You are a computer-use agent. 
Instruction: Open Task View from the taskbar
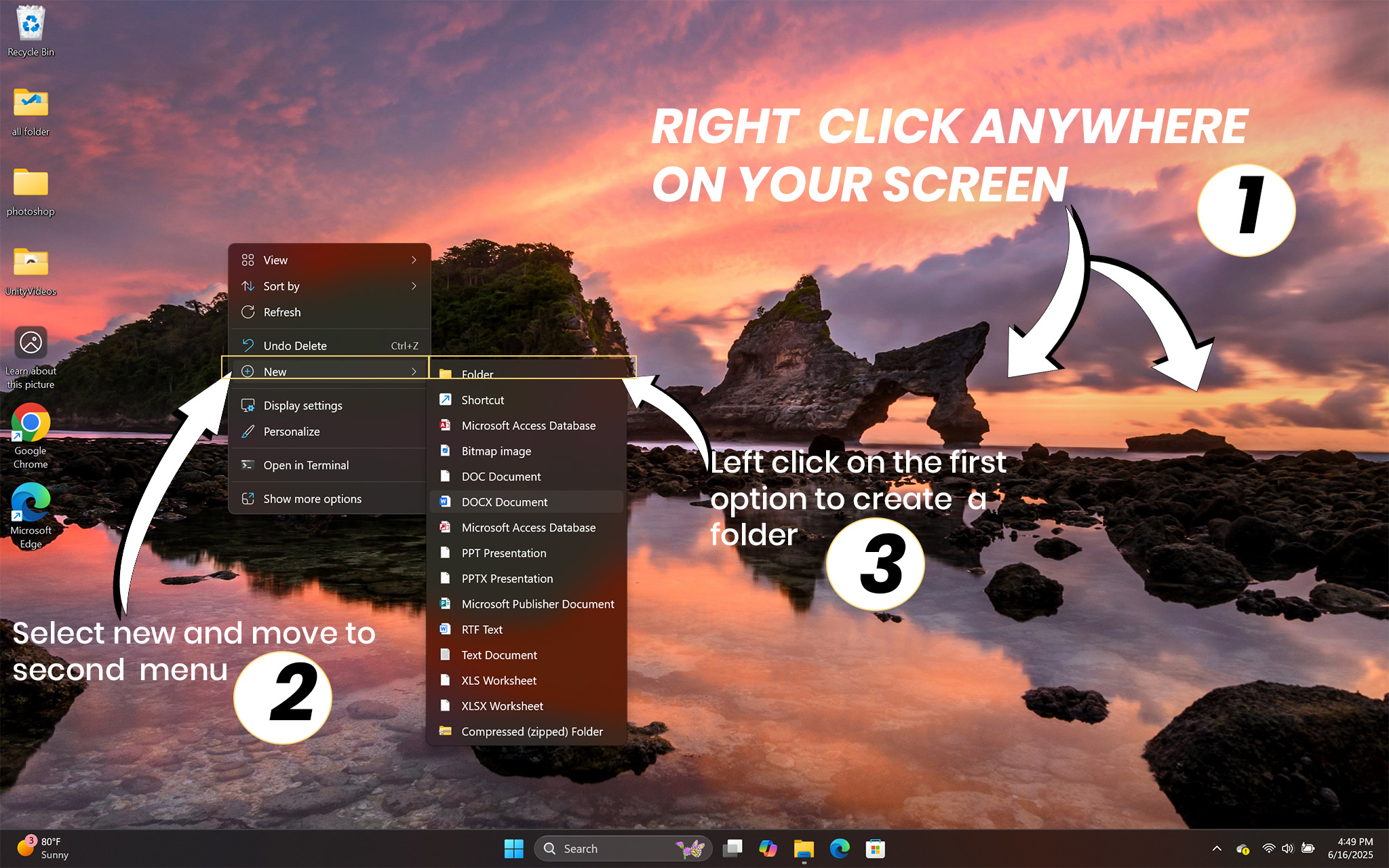pos(732,848)
